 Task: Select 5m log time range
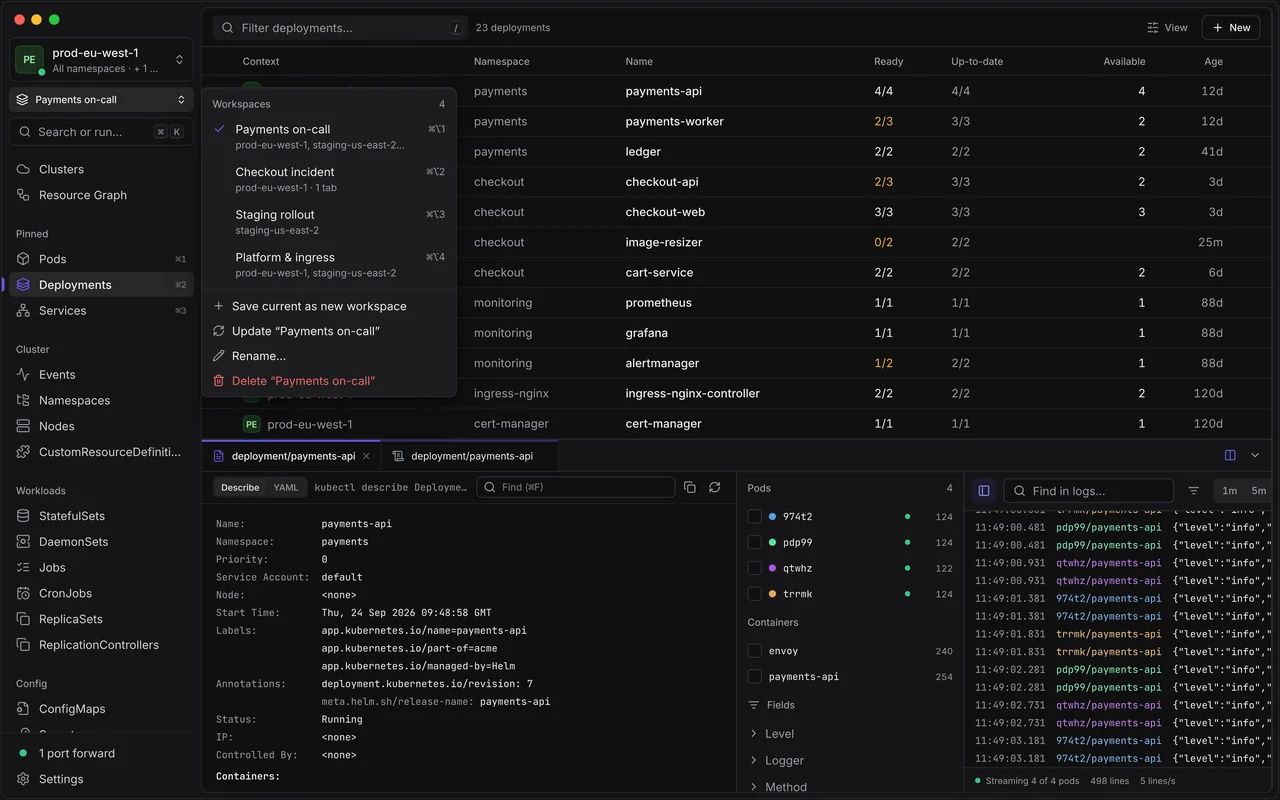coord(1258,491)
